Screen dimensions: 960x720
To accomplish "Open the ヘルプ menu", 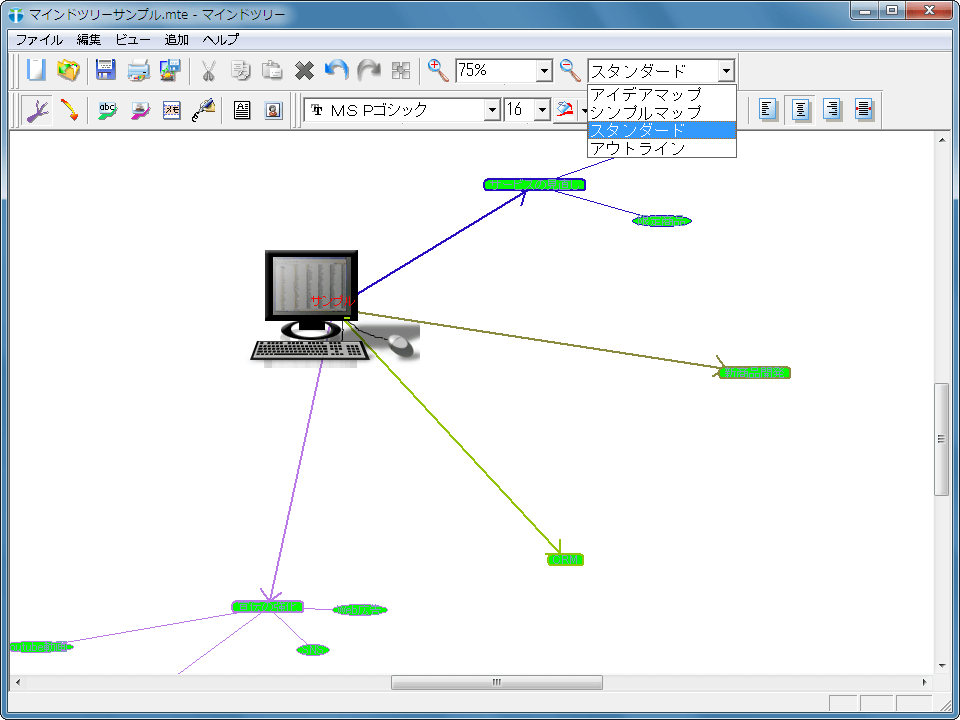I will 220,40.
